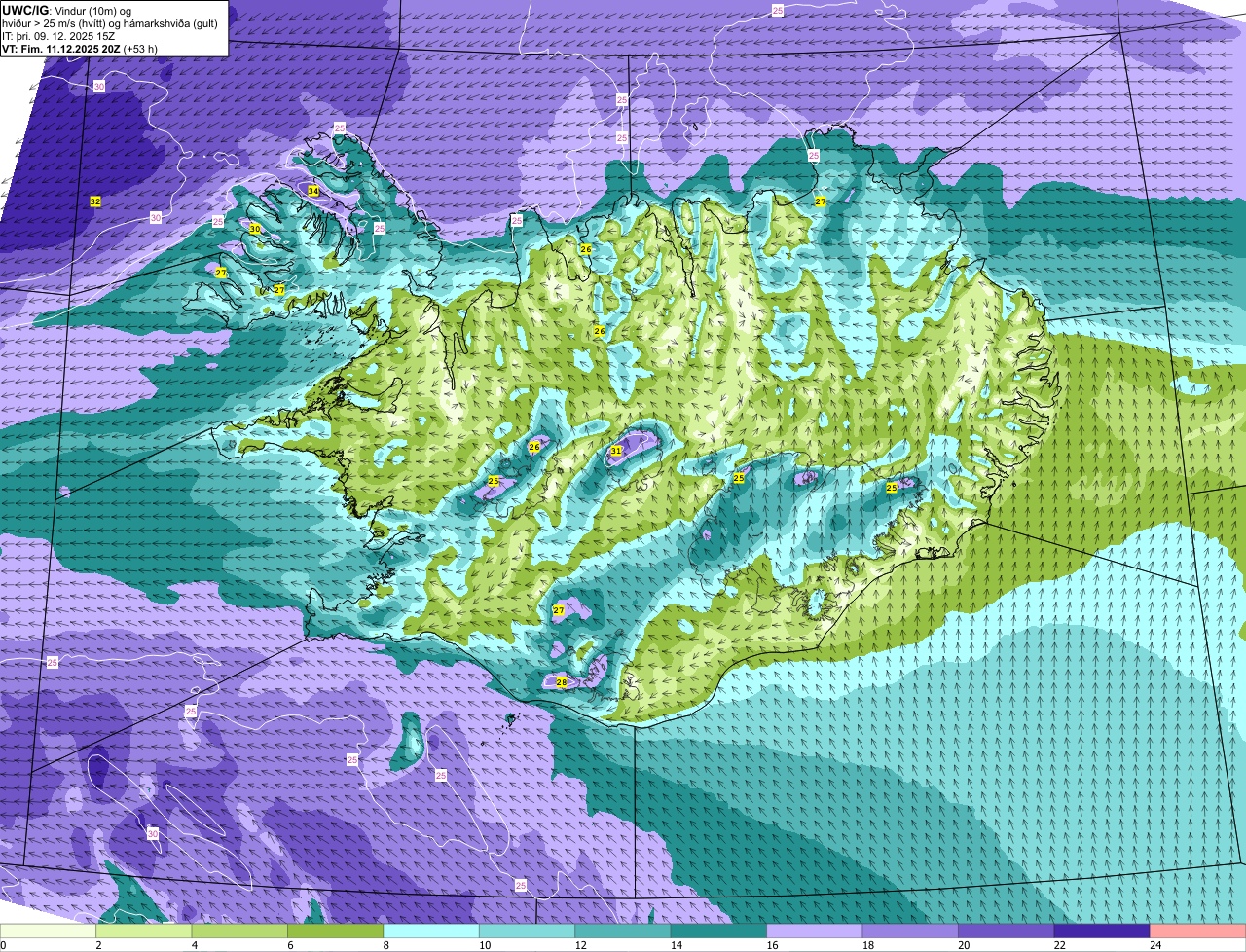Select the "IT: þri. 09. 12. 2025 15Z" line
Image resolution: width=1246 pixels, height=952 pixels.
coord(59,36)
